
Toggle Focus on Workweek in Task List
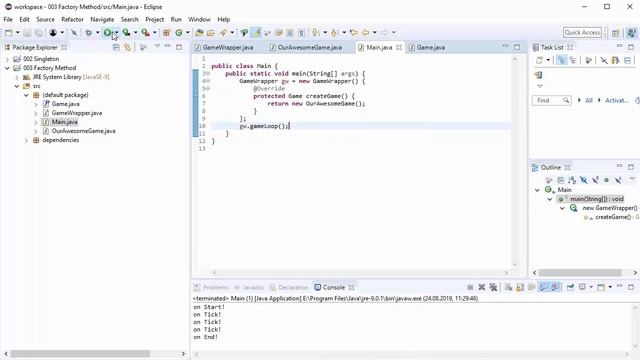click(x=588, y=60)
